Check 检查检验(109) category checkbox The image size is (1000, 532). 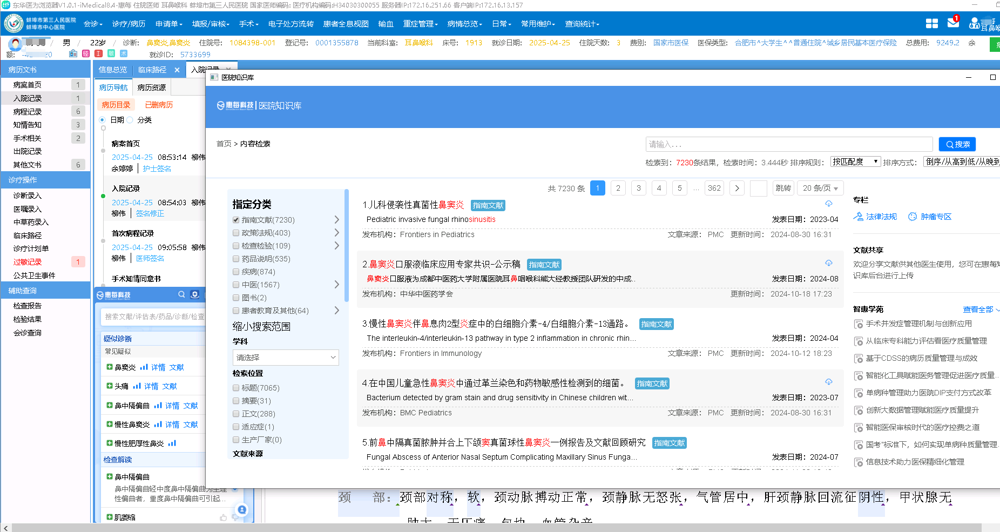point(236,246)
